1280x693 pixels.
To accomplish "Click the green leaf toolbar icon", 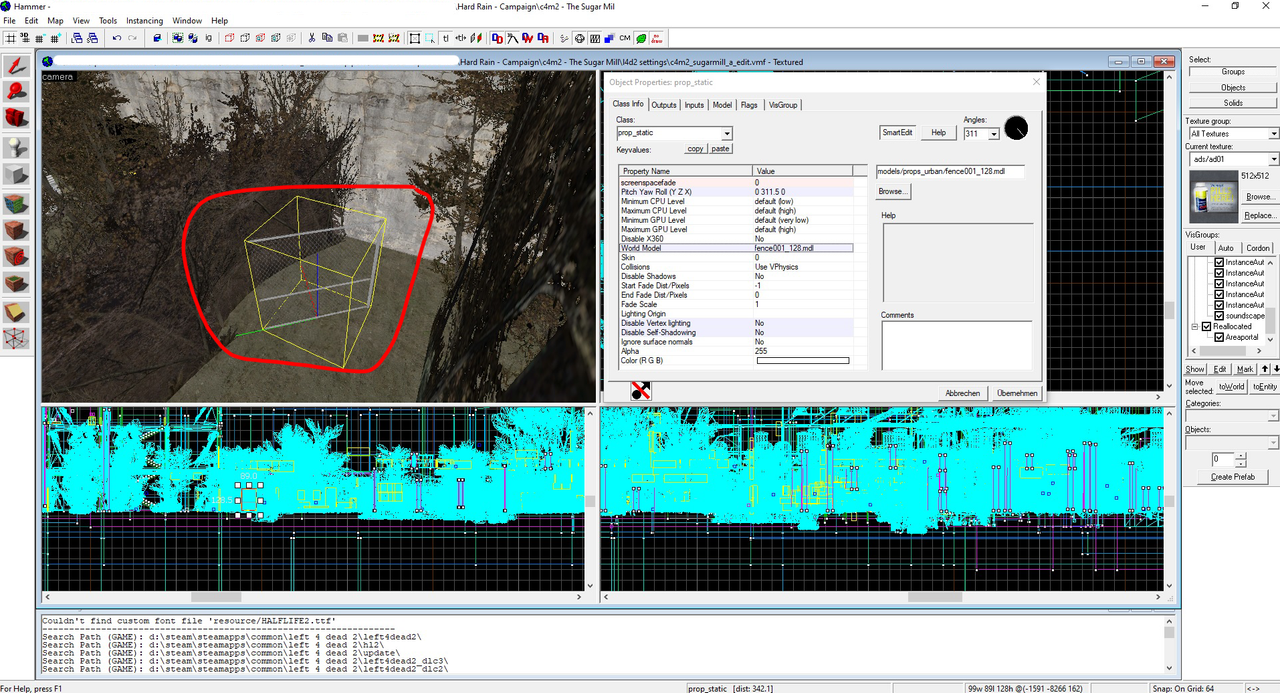I will coord(641,38).
